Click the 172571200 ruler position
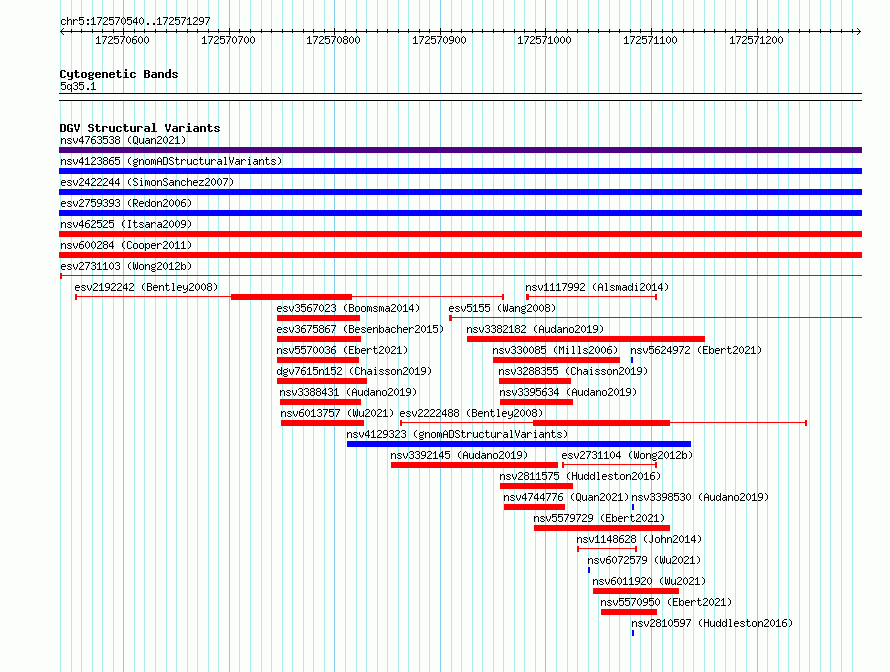890x672 pixels. tap(756, 40)
